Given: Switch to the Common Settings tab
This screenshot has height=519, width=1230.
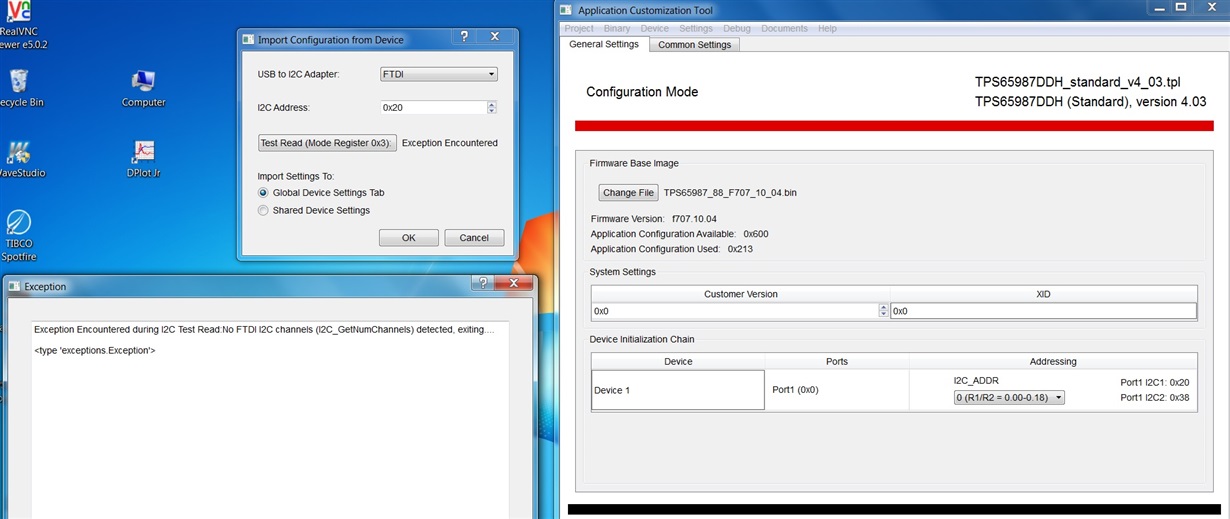Looking at the screenshot, I should (695, 45).
